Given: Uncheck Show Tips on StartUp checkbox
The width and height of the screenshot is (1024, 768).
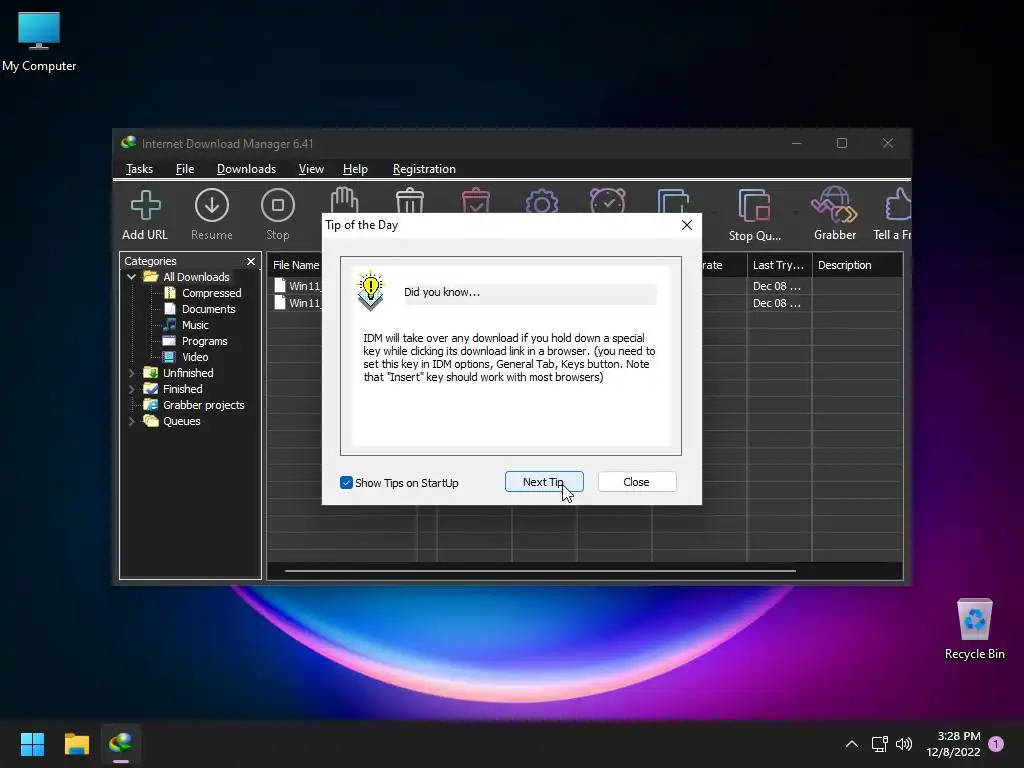Looking at the screenshot, I should [346, 483].
